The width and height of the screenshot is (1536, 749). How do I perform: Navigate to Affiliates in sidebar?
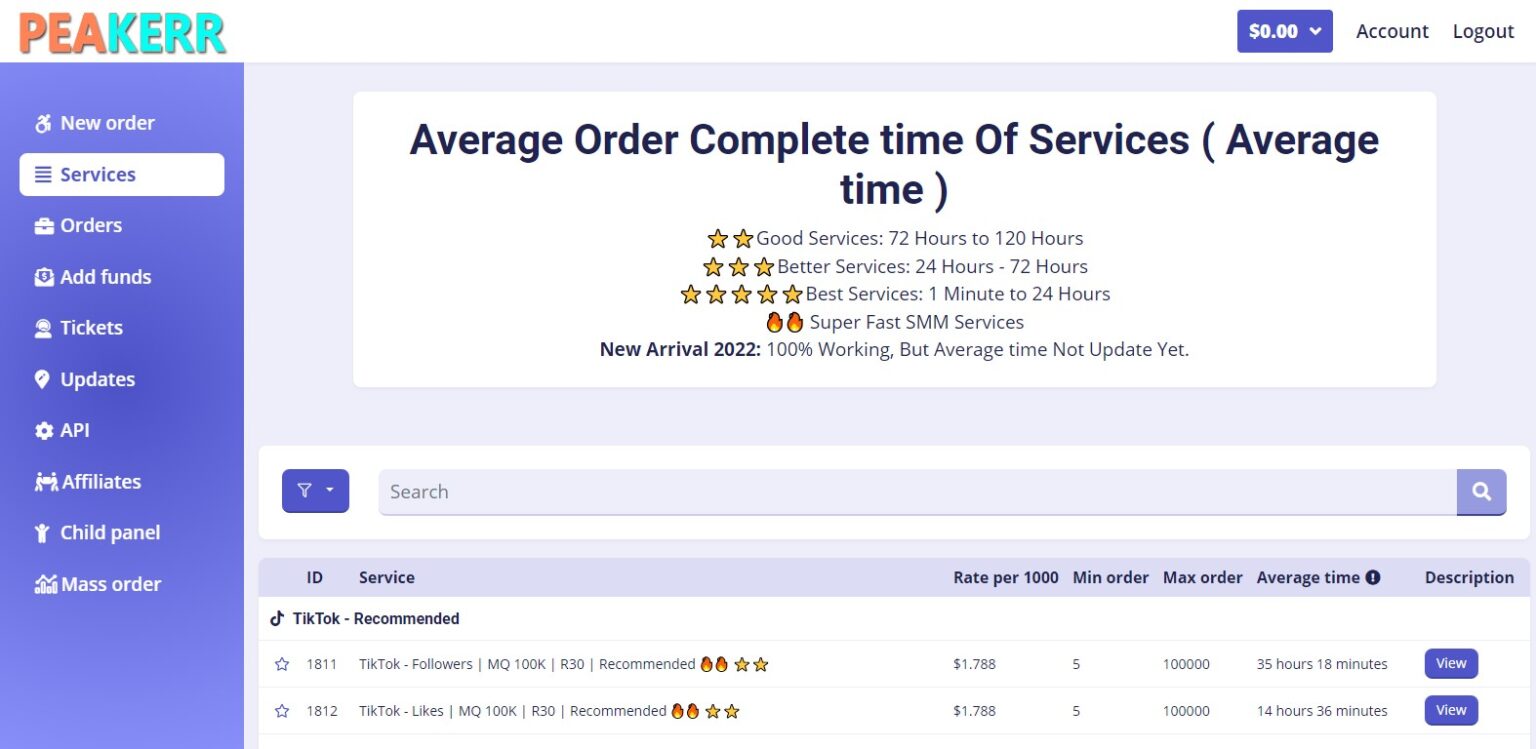pos(101,481)
